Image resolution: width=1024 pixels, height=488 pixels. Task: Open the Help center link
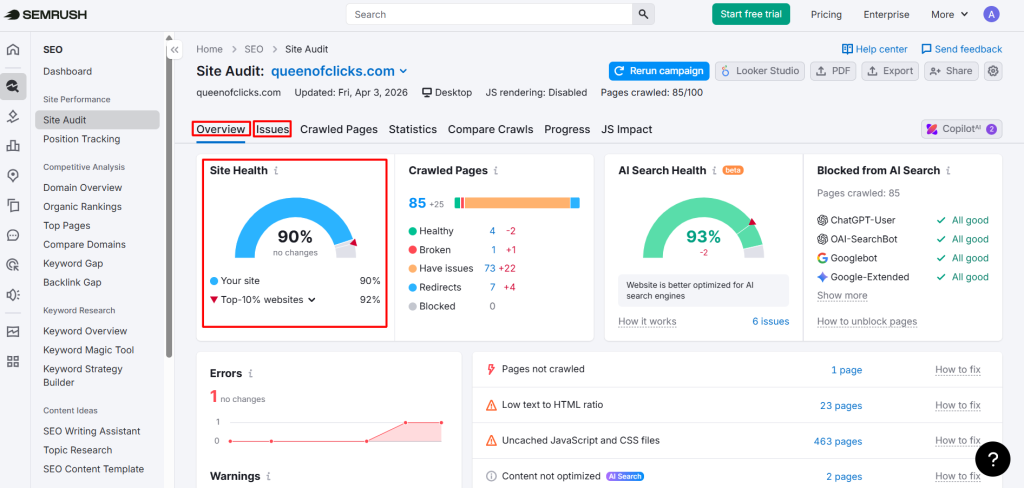[x=874, y=49]
